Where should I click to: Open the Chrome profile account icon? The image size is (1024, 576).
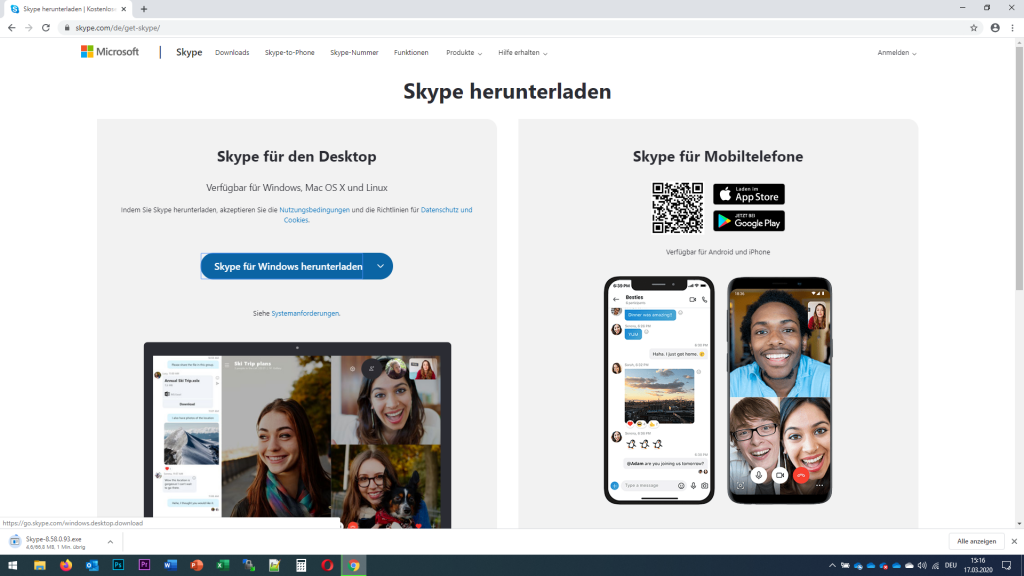pyautogui.click(x=995, y=28)
